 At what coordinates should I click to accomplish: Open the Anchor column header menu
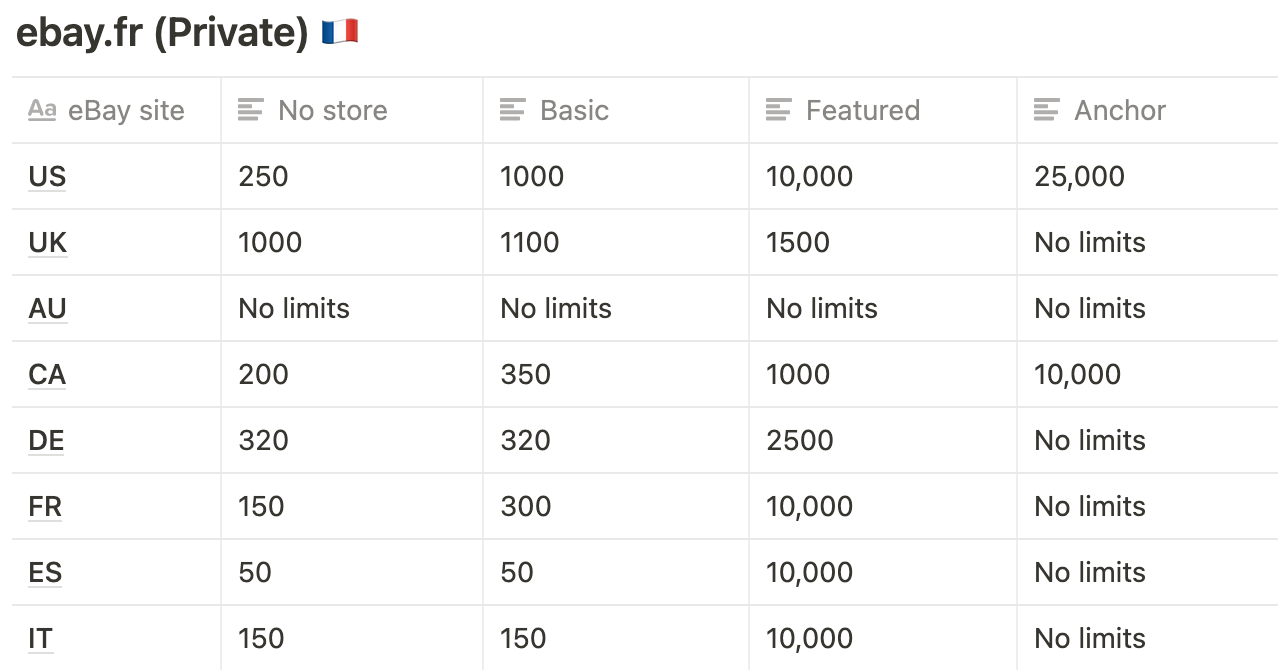(x=1147, y=110)
